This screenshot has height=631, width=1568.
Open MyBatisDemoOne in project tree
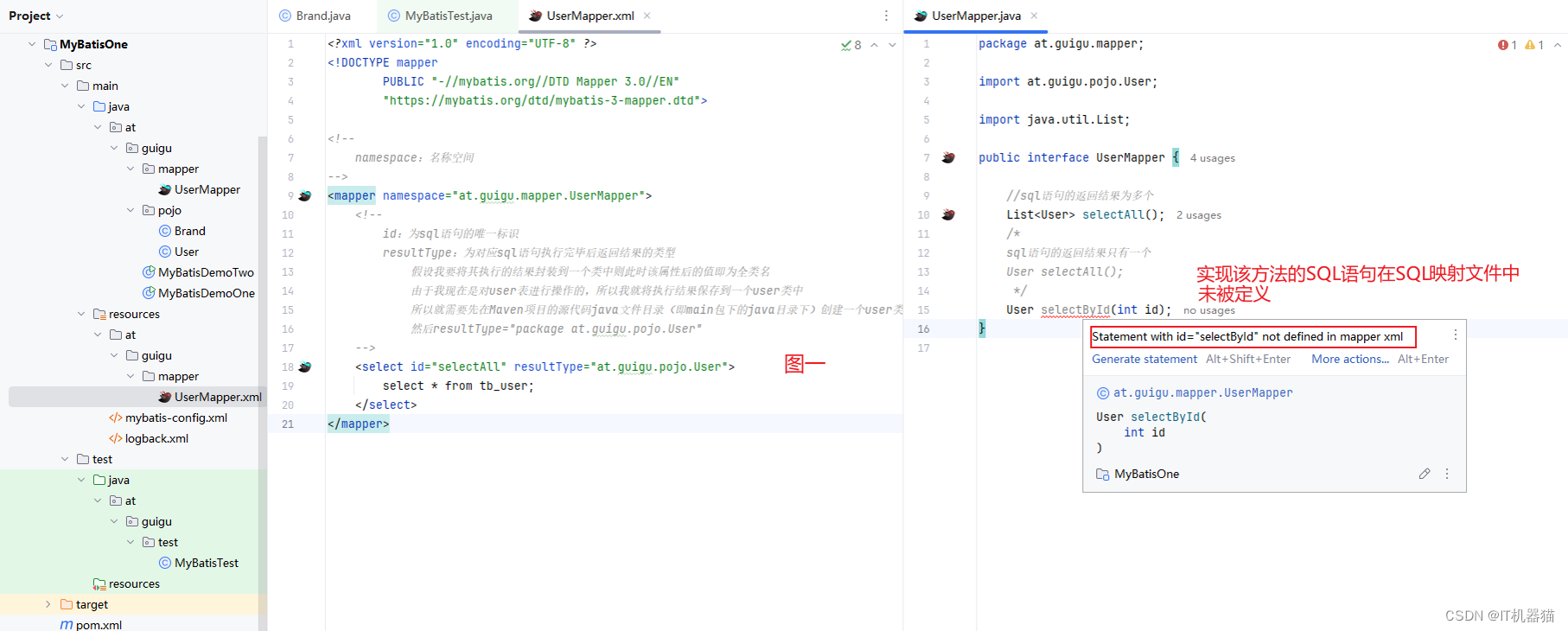[x=199, y=293]
